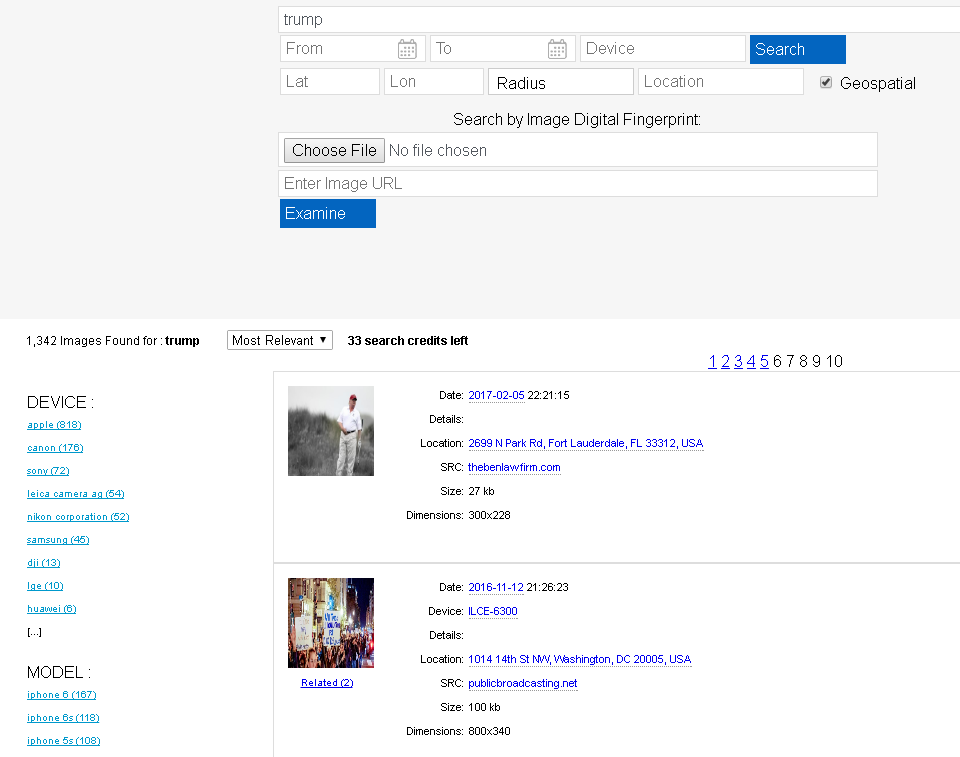960x757 pixels.
Task: Click the Choose File button
Action: pos(333,150)
